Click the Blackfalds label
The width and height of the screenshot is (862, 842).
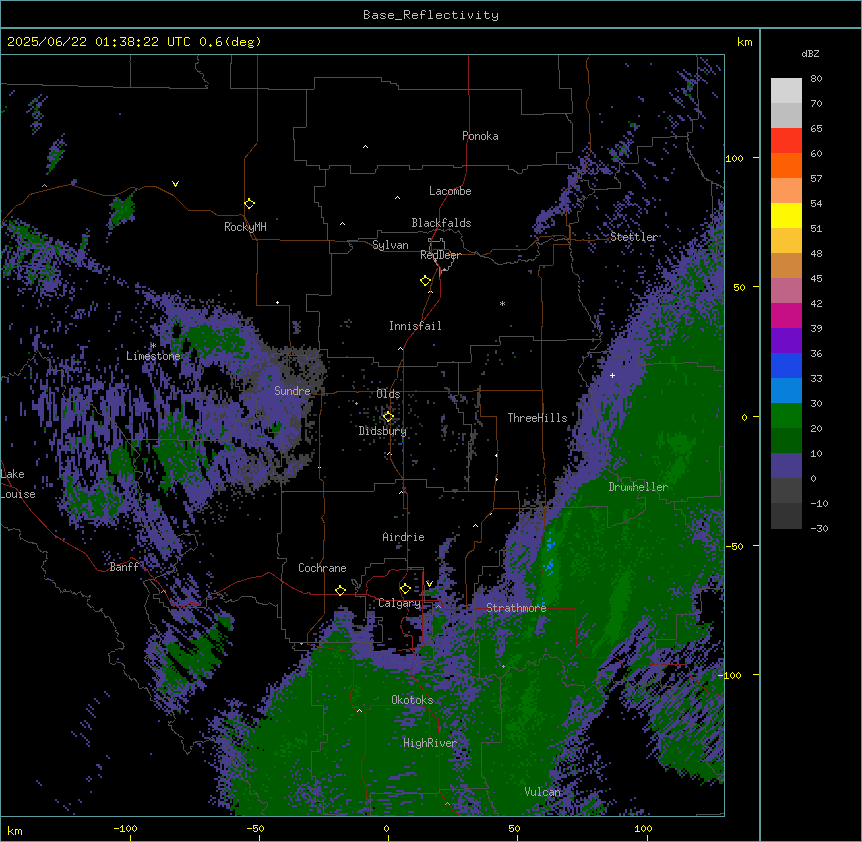441,223
